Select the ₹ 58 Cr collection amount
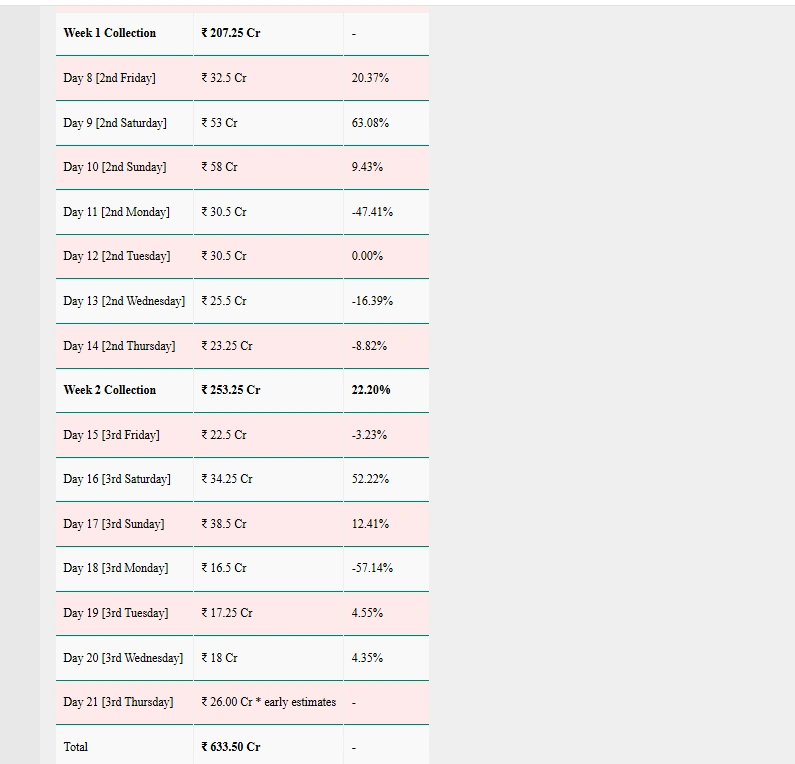 tap(220, 167)
